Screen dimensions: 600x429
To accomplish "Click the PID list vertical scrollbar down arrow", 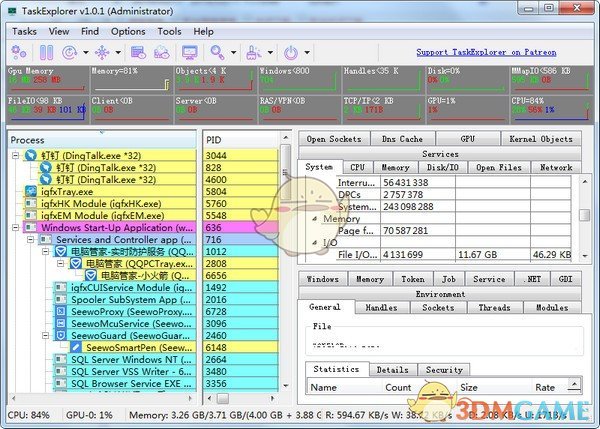I will (285, 386).
